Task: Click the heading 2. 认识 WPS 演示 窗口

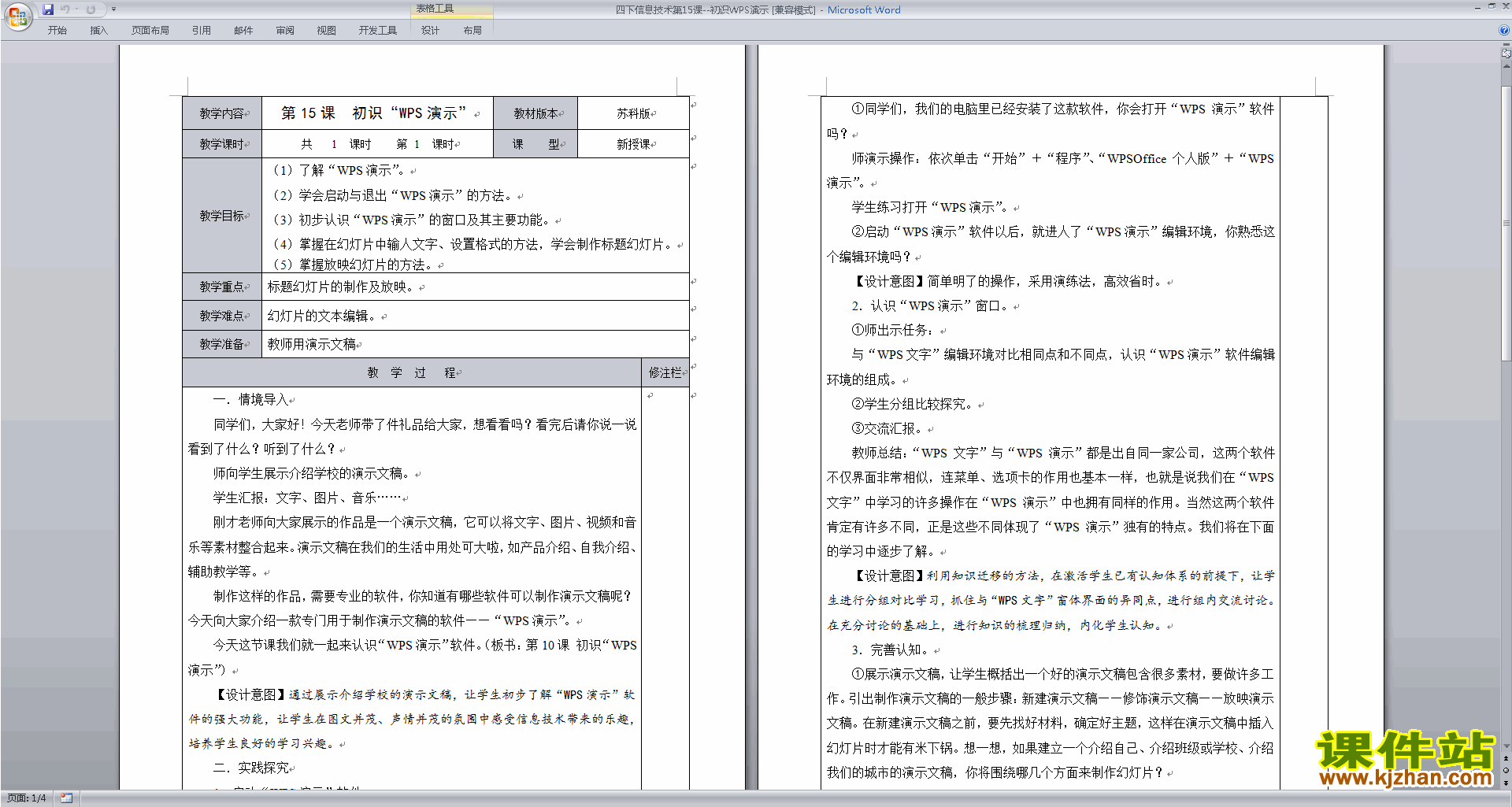Action: tap(931, 305)
